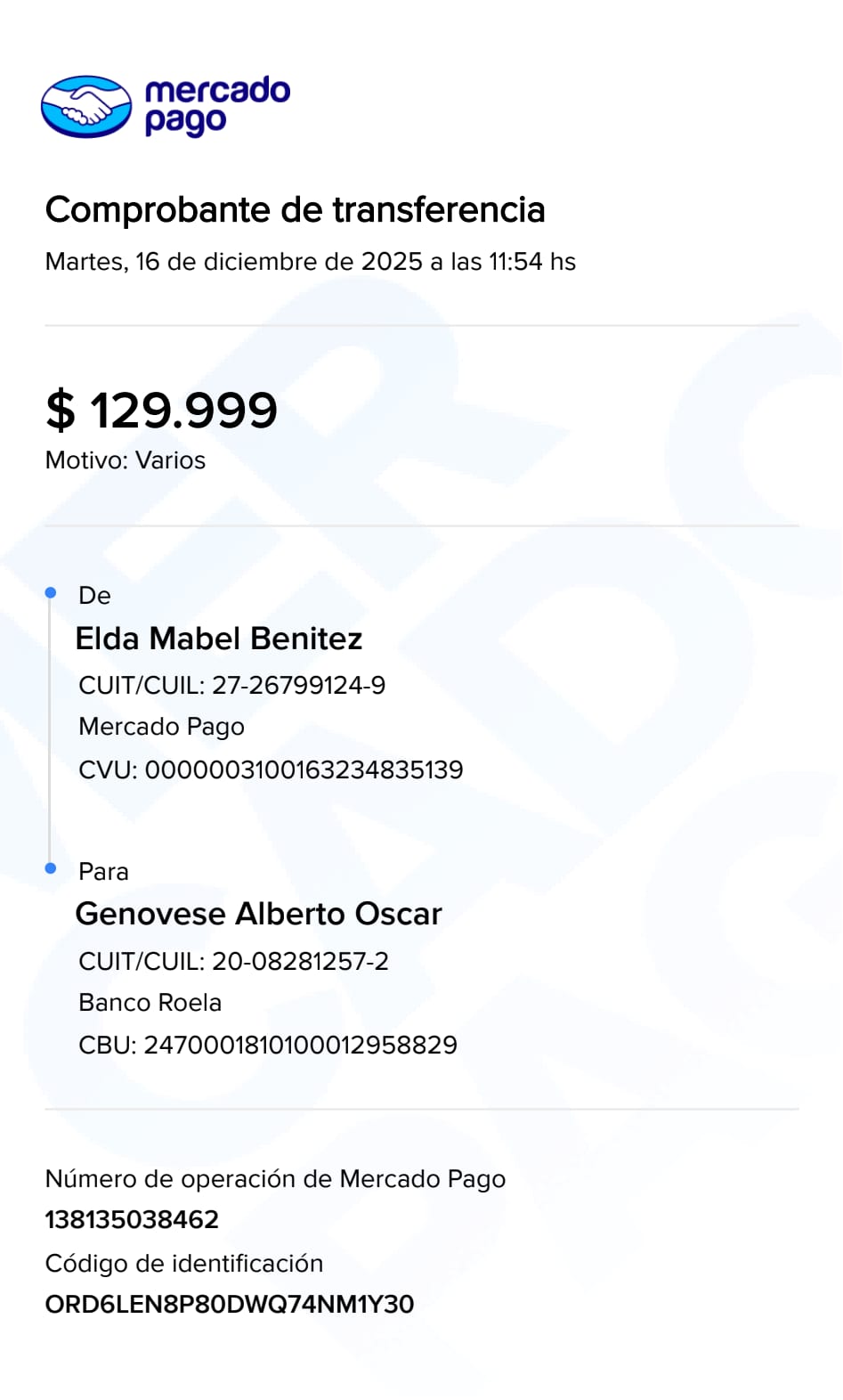Click the blue bullet beside "Para"
The height and width of the screenshot is (1400, 843).
click(x=51, y=868)
